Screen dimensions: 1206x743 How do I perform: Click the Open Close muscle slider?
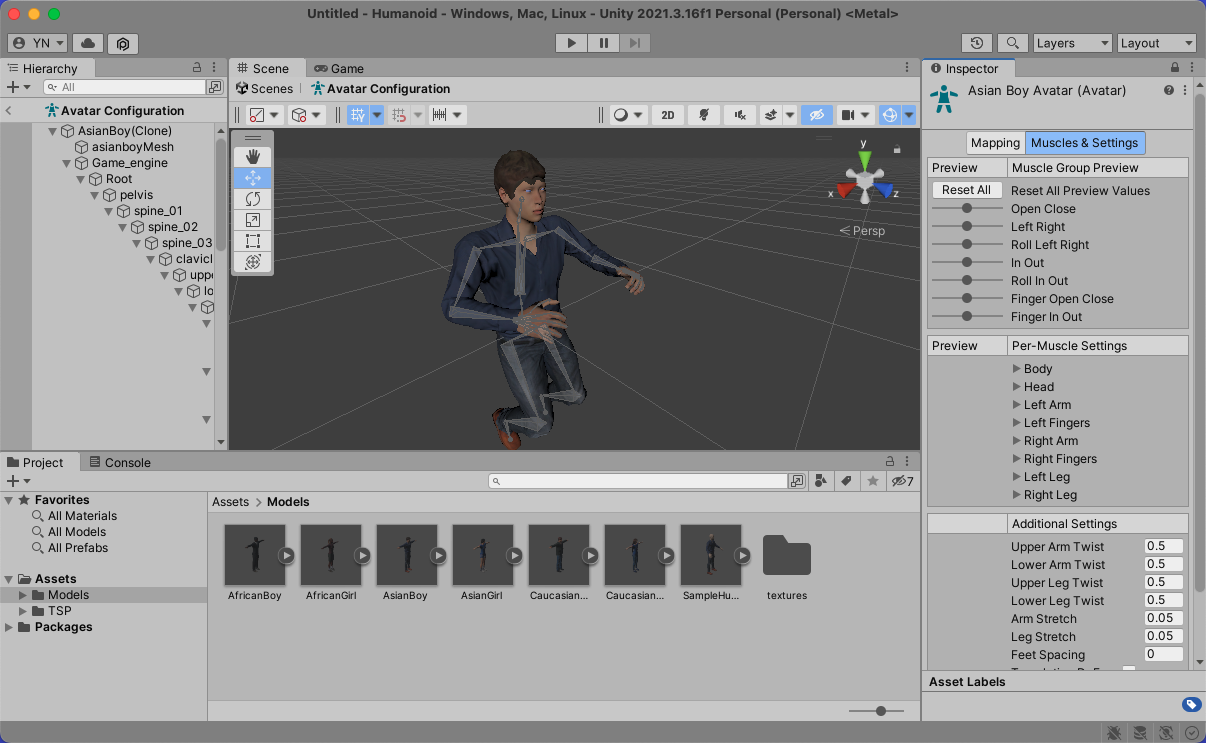(967, 209)
